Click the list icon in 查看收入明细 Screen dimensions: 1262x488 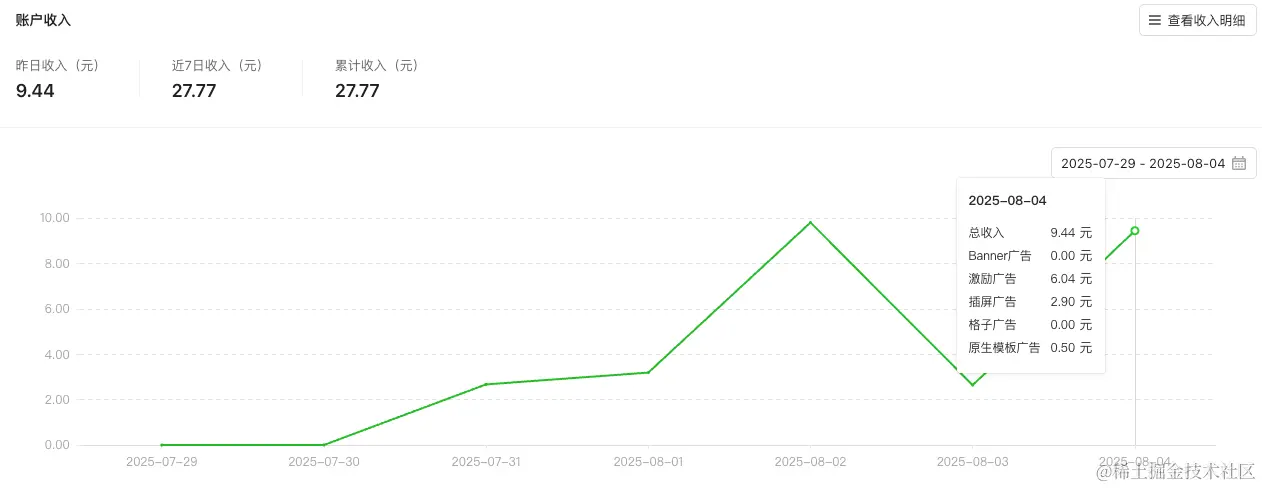(1155, 20)
